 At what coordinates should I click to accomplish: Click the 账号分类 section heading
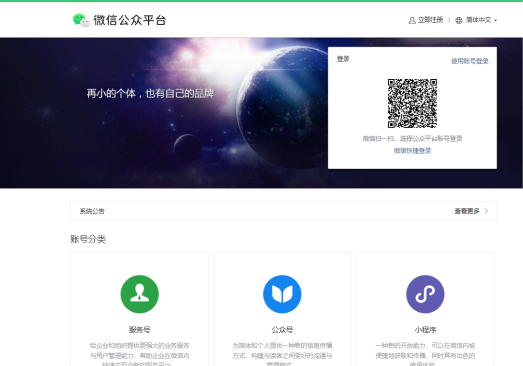coord(88,239)
